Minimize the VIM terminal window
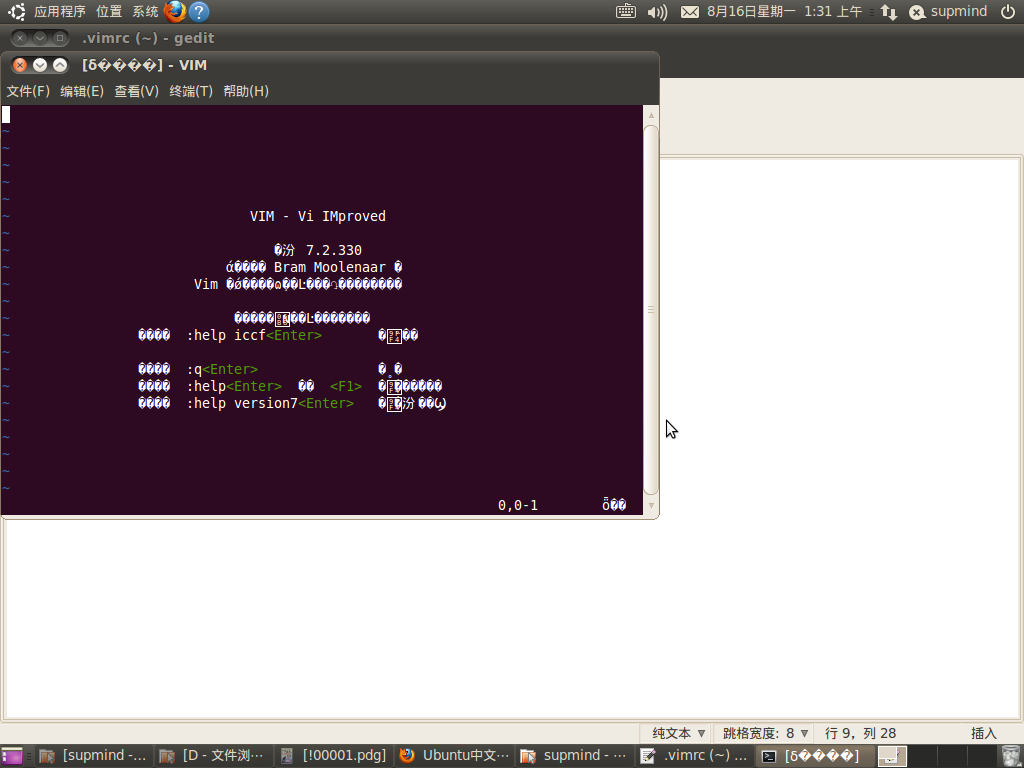 [40, 65]
